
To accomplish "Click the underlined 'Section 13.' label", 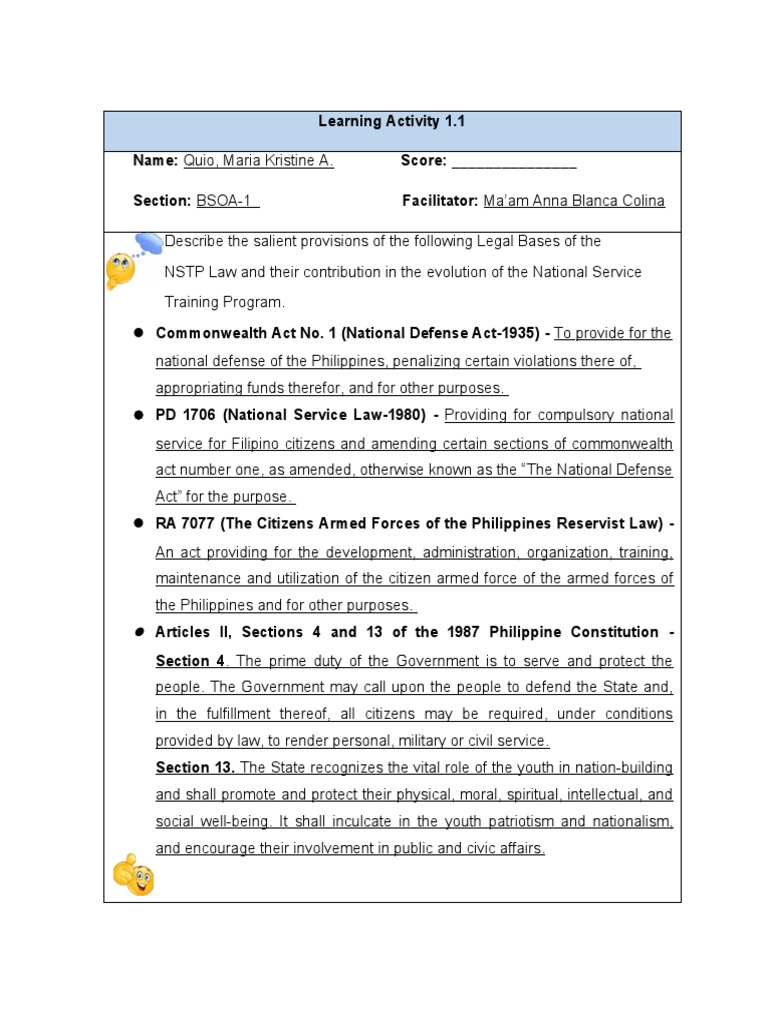I will point(195,767).
